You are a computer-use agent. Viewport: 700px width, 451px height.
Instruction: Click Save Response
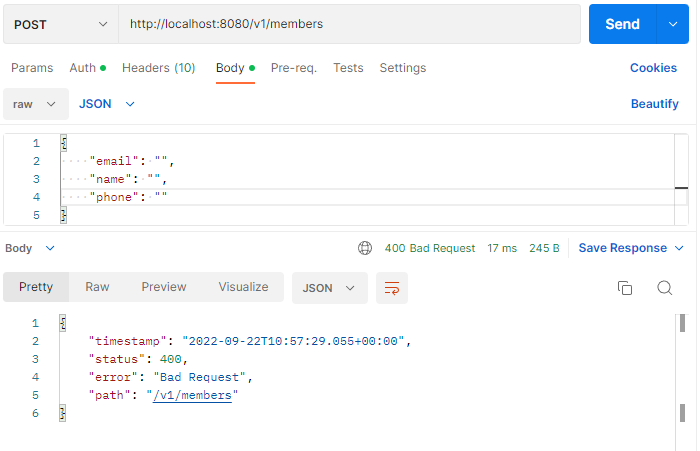[622, 248]
